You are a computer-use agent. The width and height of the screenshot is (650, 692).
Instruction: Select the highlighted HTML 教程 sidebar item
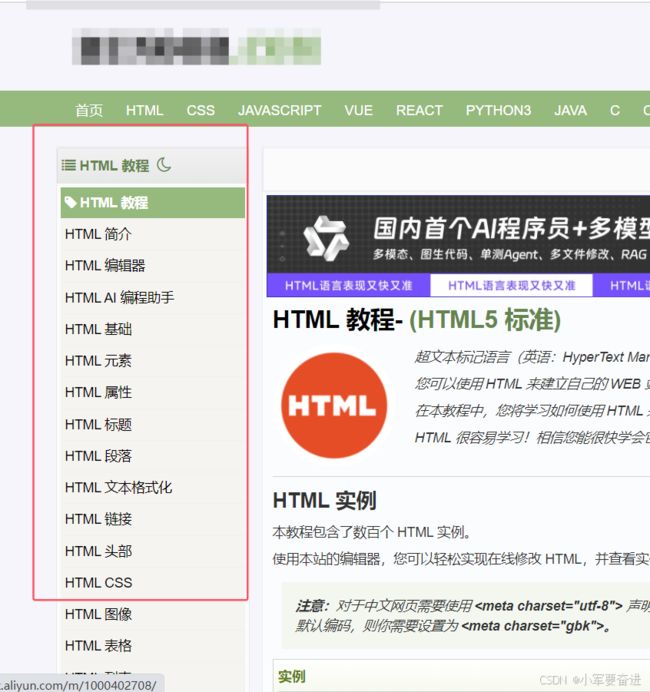(153, 203)
